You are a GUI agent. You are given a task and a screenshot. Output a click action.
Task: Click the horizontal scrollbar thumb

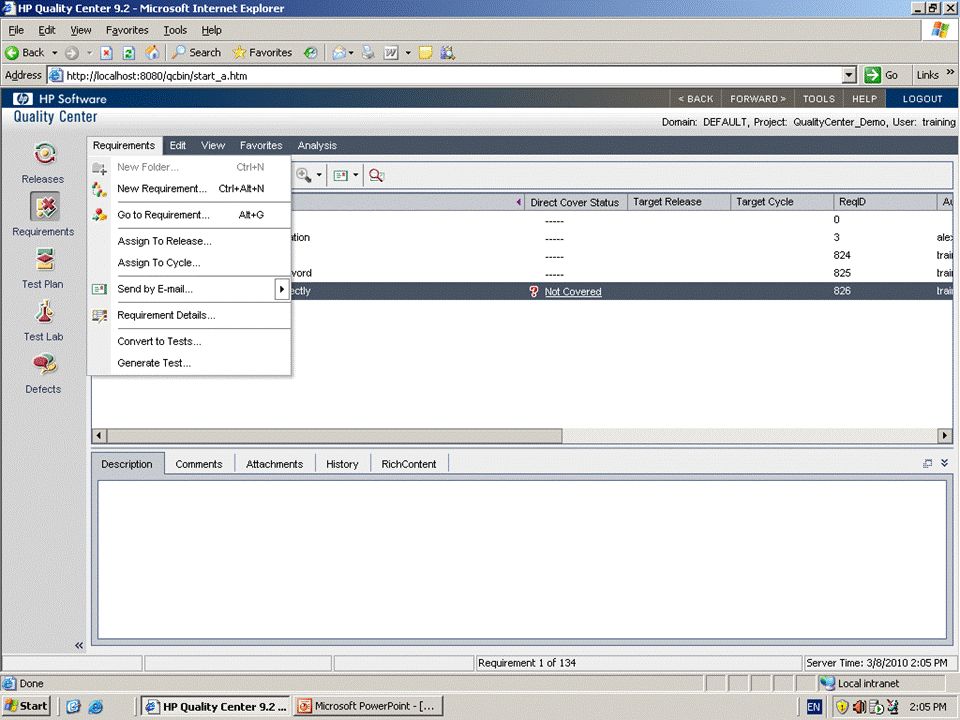tap(334, 436)
